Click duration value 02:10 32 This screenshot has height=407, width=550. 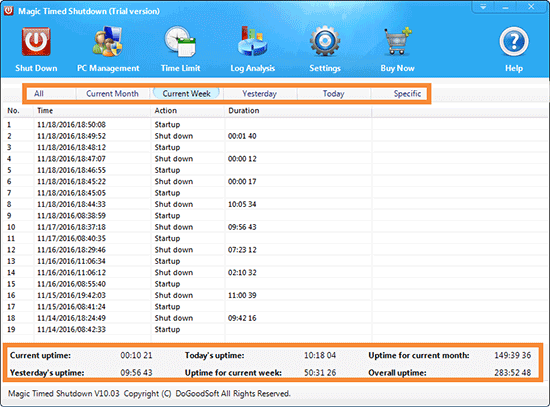[242, 273]
